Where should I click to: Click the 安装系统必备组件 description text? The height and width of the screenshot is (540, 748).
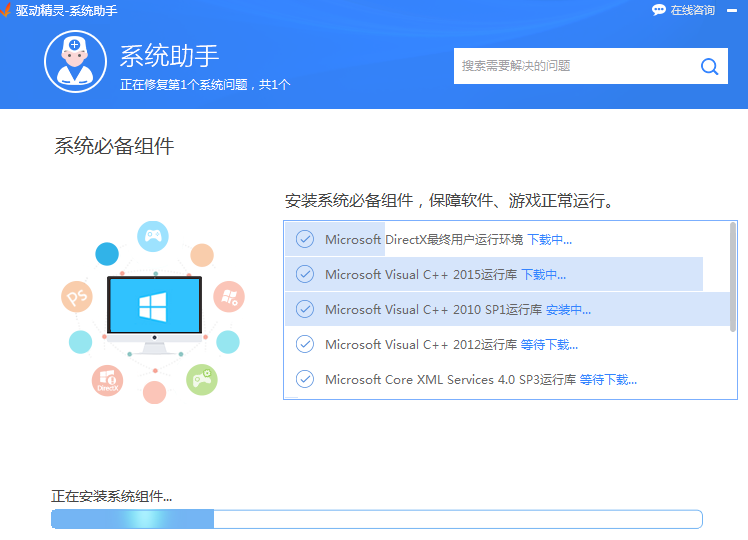[x=449, y=200]
